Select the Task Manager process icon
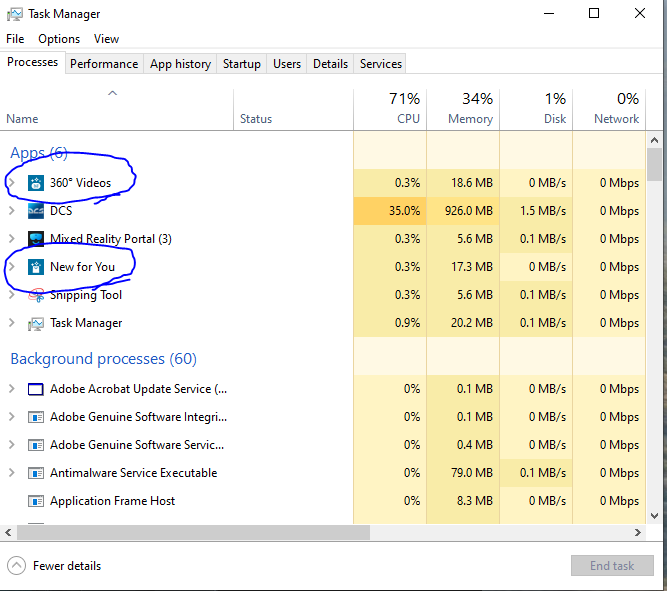 [36, 324]
